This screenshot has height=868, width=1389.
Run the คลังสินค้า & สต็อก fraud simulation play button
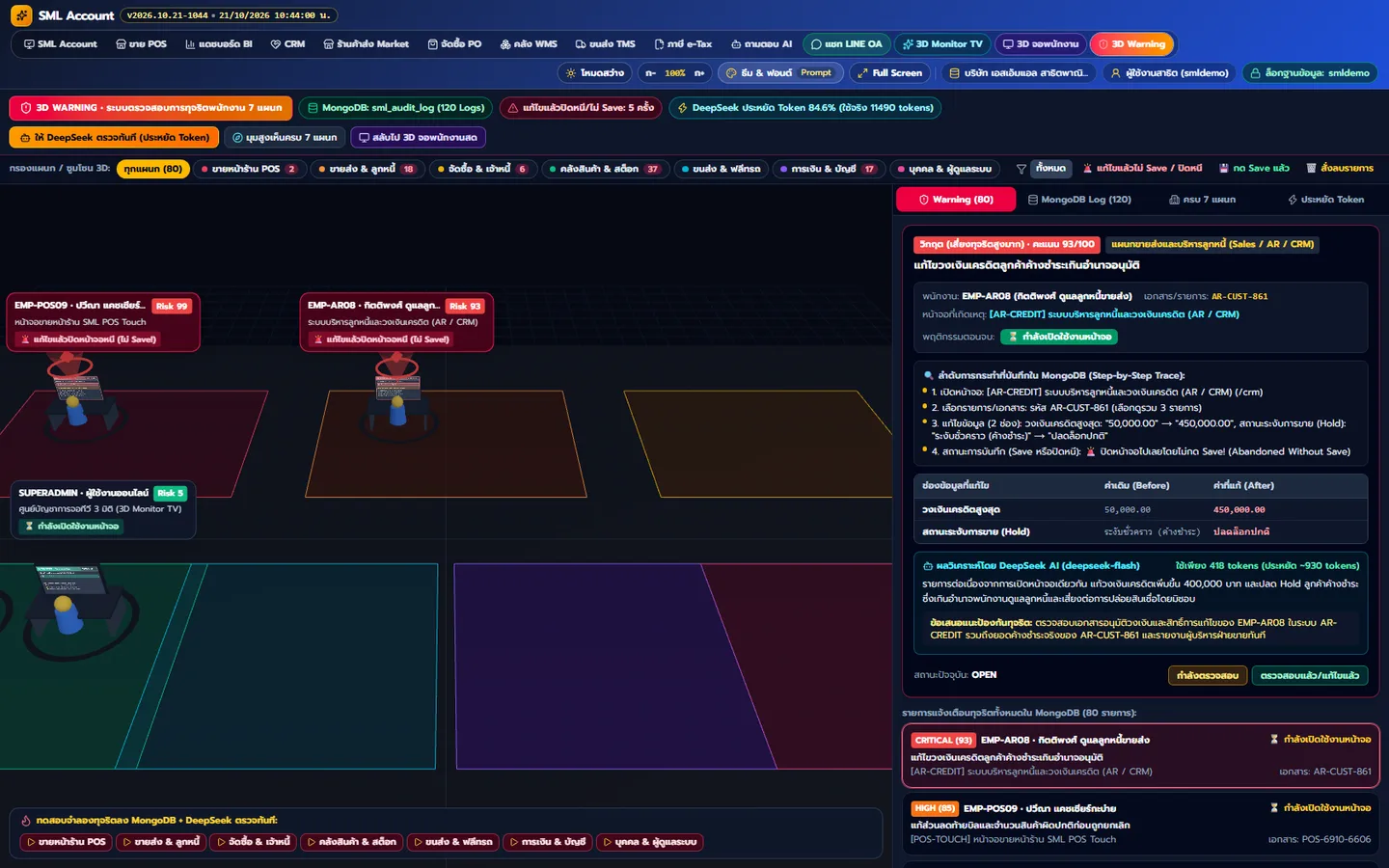click(352, 842)
